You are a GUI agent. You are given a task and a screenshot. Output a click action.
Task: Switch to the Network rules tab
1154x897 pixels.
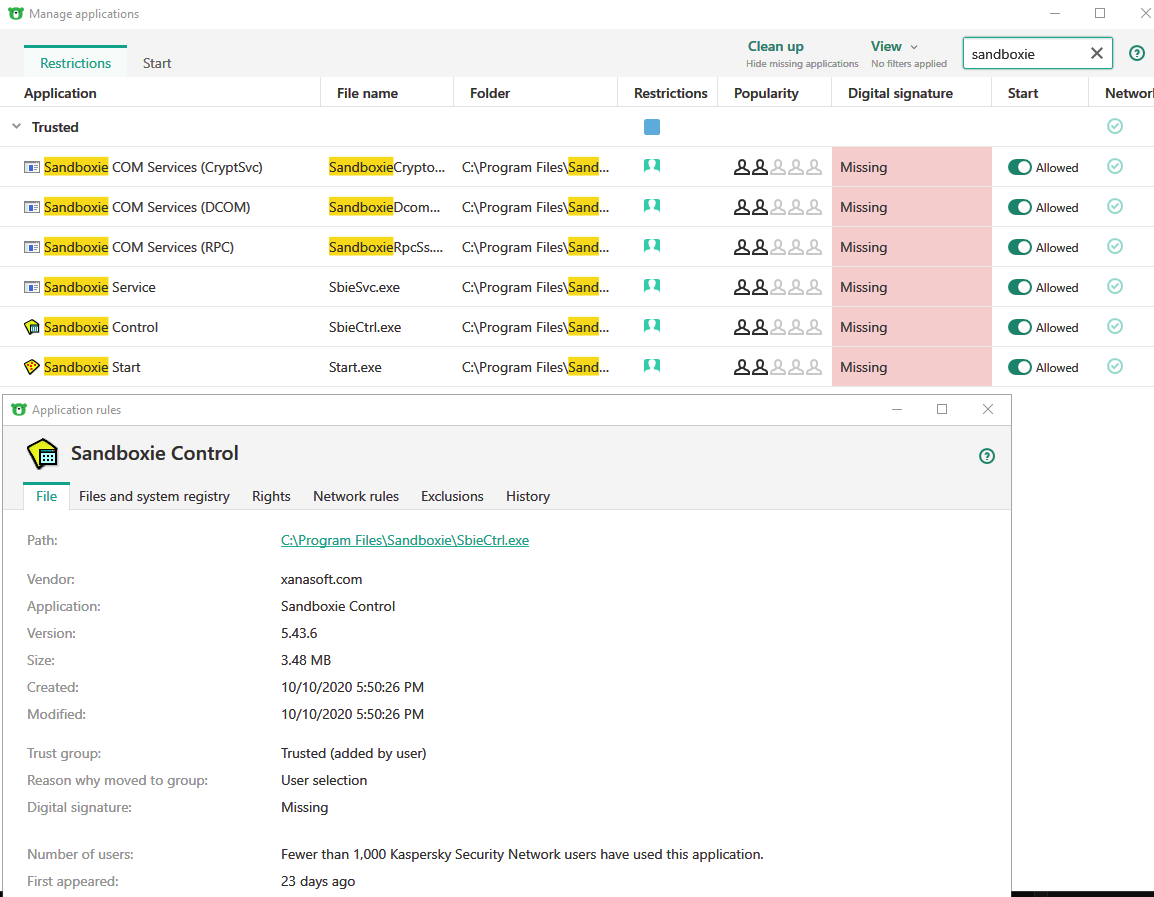[x=355, y=496]
